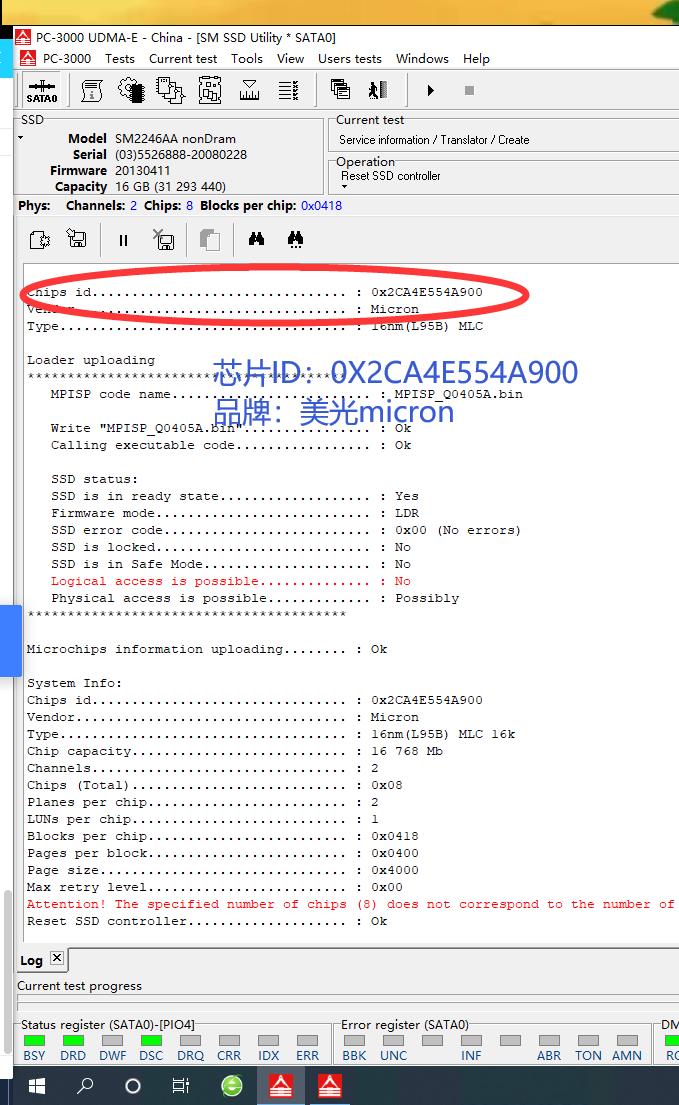Click the binoculars find icon

coord(256,239)
